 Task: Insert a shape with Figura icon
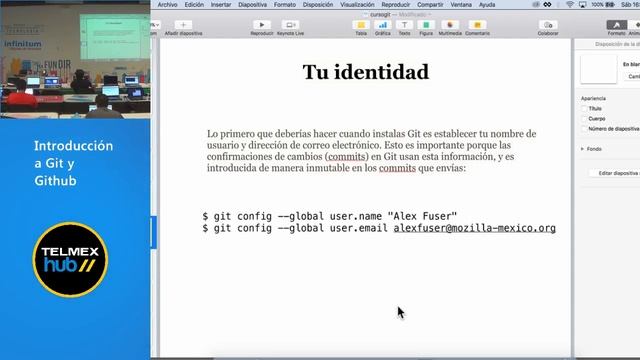point(426,25)
